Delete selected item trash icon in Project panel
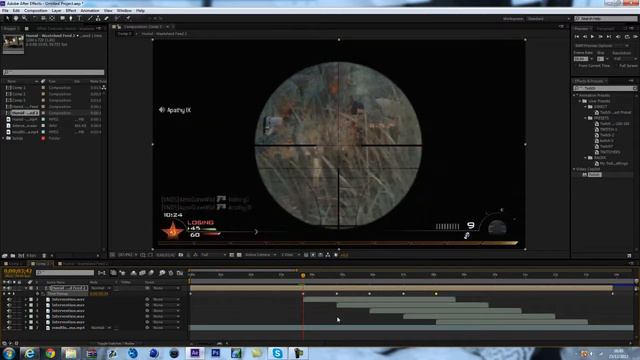Screen dimensions: 640x360 [x=44, y=256]
